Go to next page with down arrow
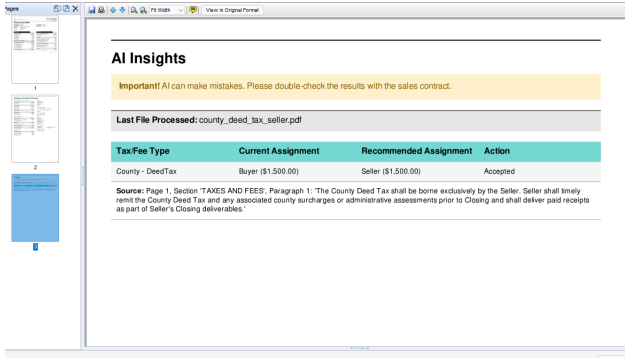632x361 pixels. [x=123, y=10]
